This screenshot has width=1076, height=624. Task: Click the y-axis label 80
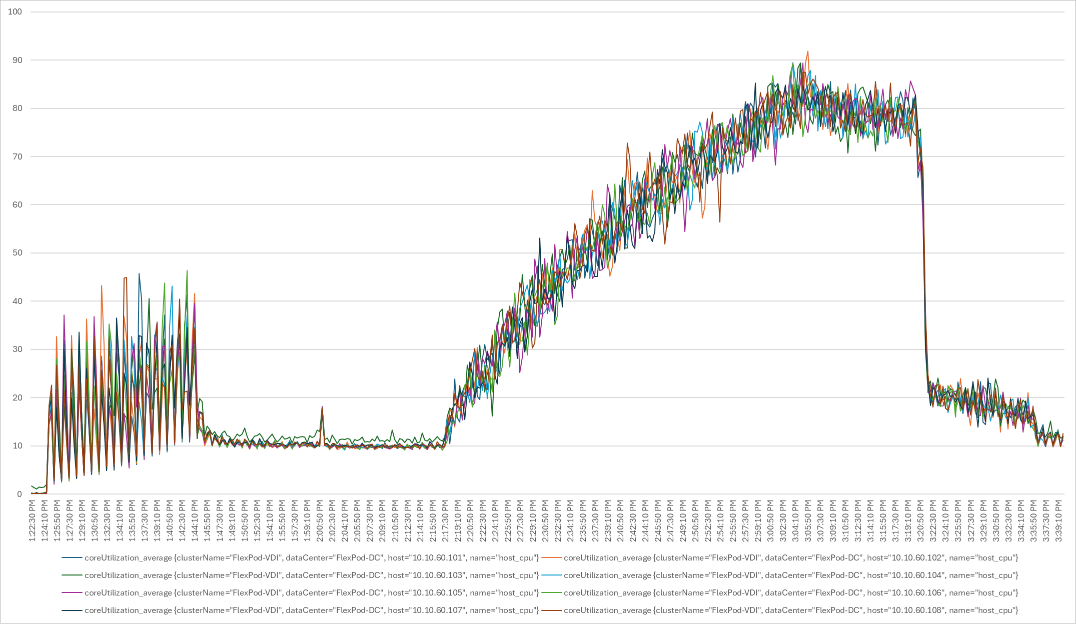point(17,108)
